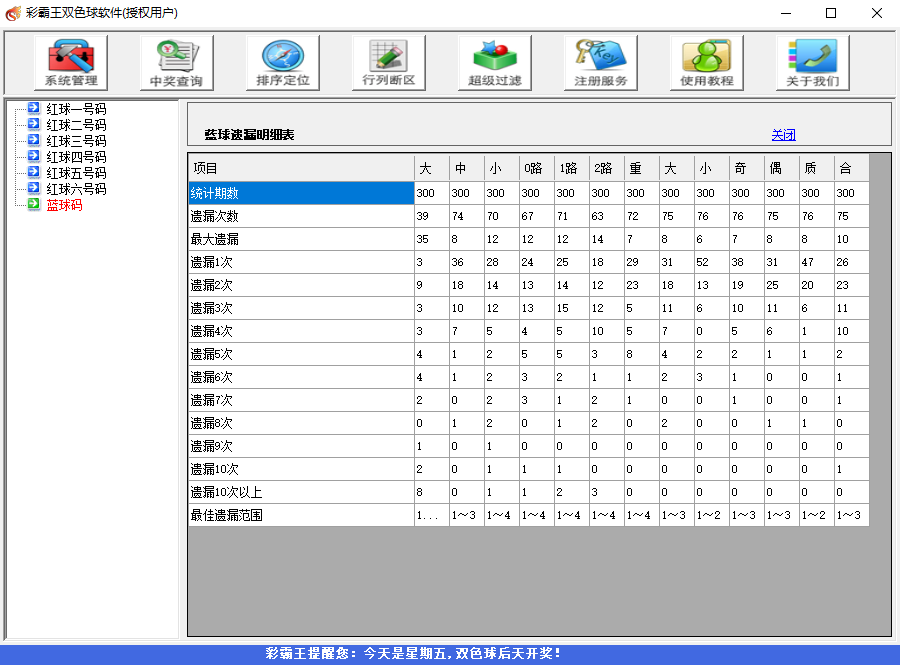Open the 使用教程 folder icon
Image resolution: width=900 pixels, height=665 pixels.
click(707, 63)
